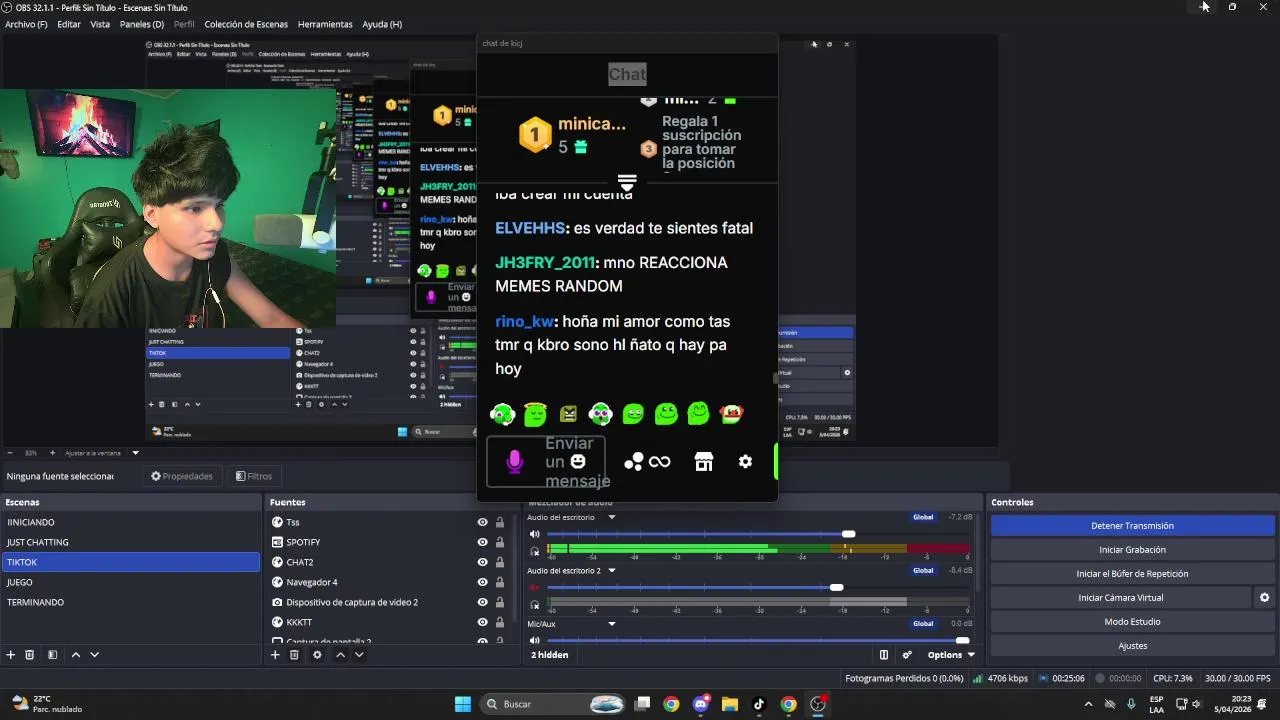1280x720 pixels.
Task: Unmute Audio del escritorio 2 red speaker
Action: tap(535, 587)
